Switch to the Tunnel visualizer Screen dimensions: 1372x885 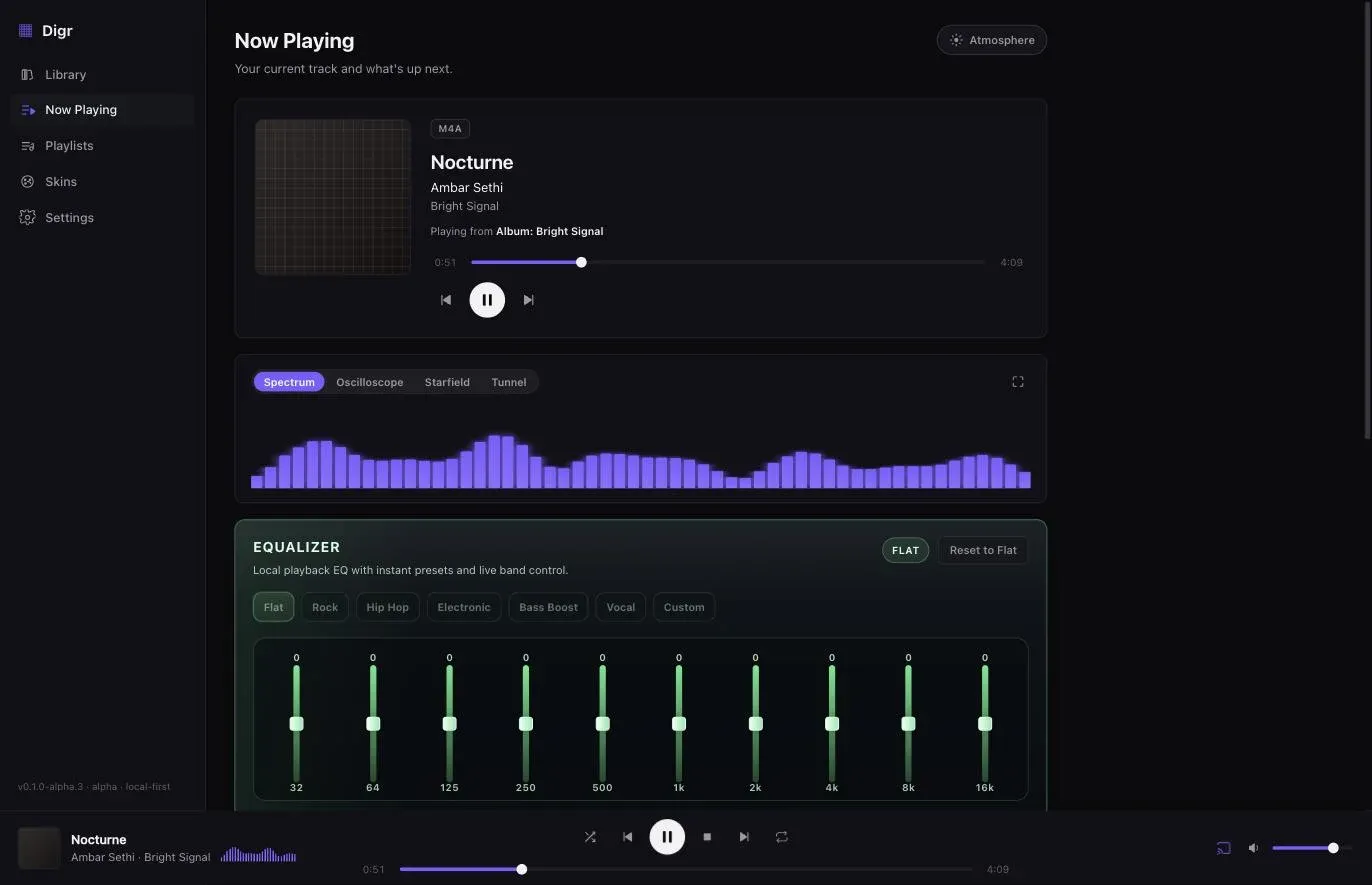coord(509,382)
